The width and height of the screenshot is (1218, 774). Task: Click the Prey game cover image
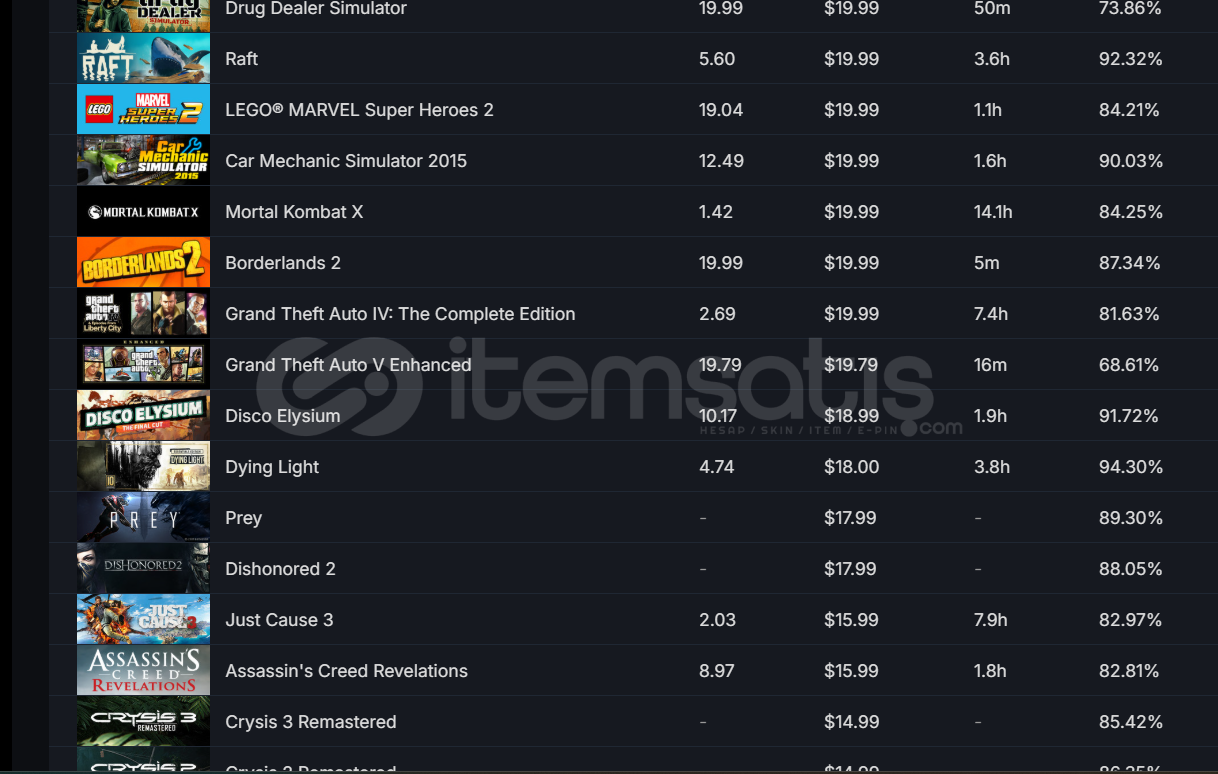[x=143, y=518]
